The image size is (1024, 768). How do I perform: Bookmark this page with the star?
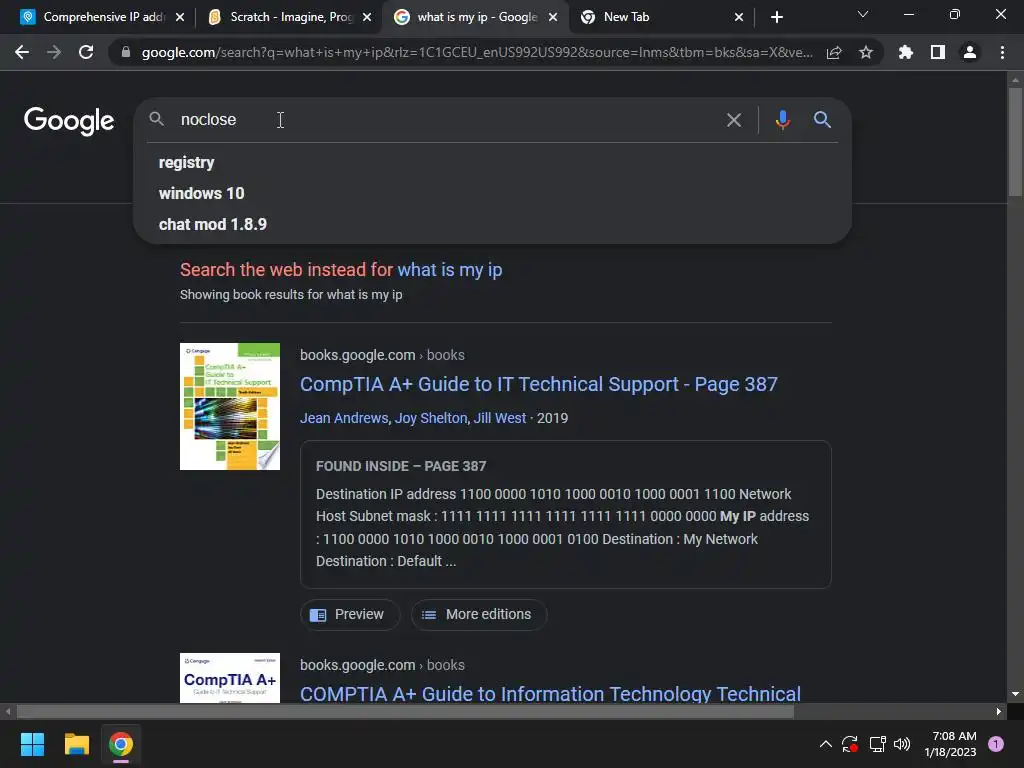coord(866,52)
